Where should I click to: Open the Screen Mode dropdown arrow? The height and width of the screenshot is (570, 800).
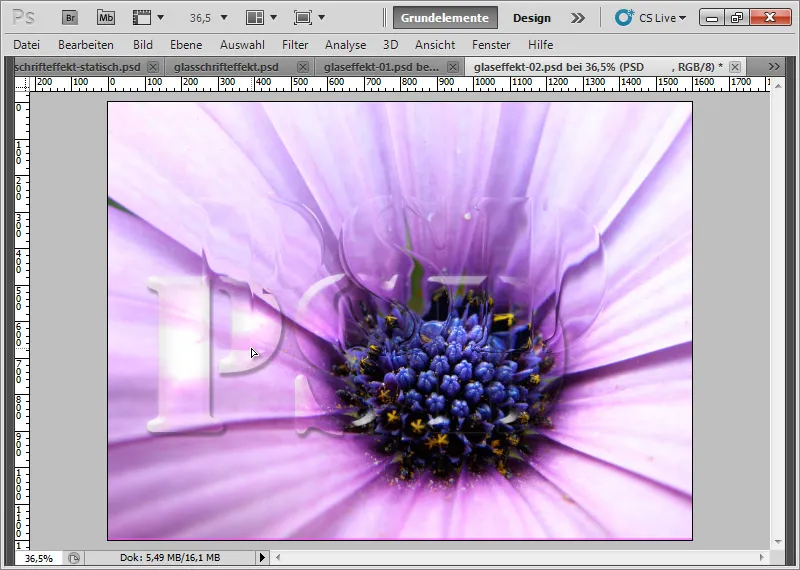[x=321, y=18]
